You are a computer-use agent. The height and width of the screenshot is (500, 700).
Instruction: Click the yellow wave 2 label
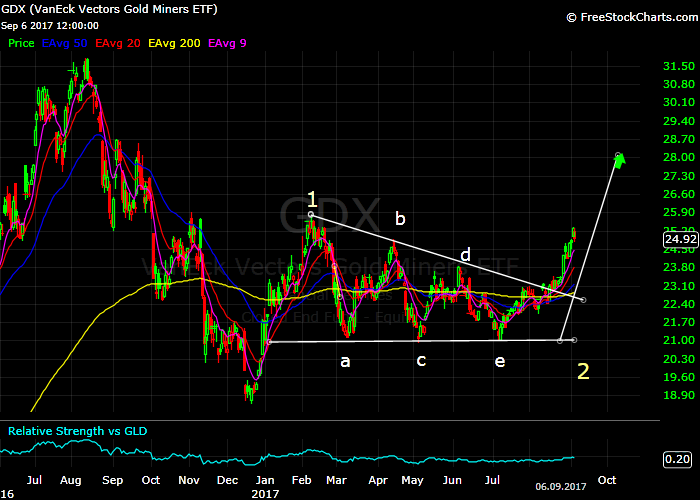pos(583,371)
